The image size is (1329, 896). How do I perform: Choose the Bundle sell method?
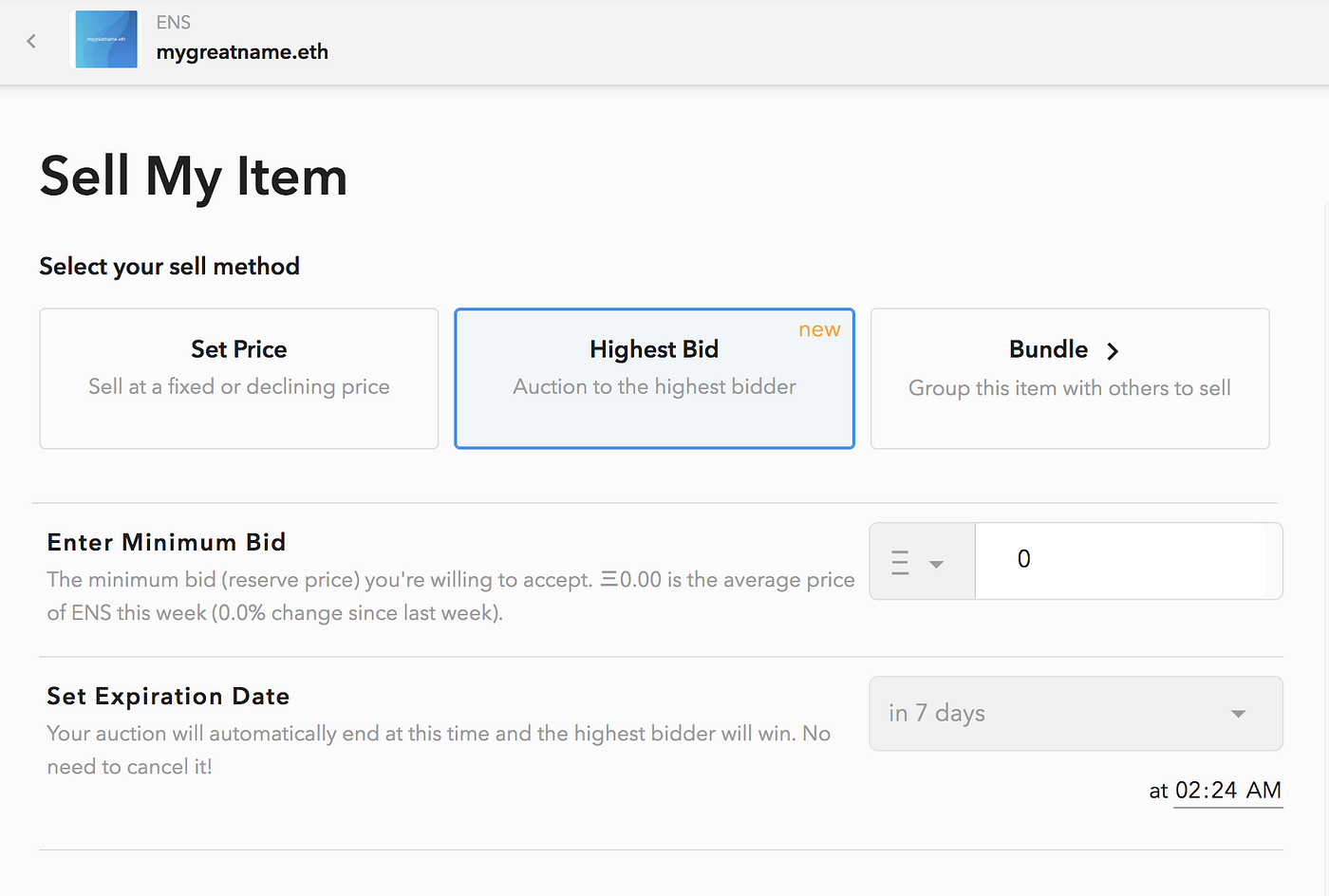pyautogui.click(x=1070, y=378)
